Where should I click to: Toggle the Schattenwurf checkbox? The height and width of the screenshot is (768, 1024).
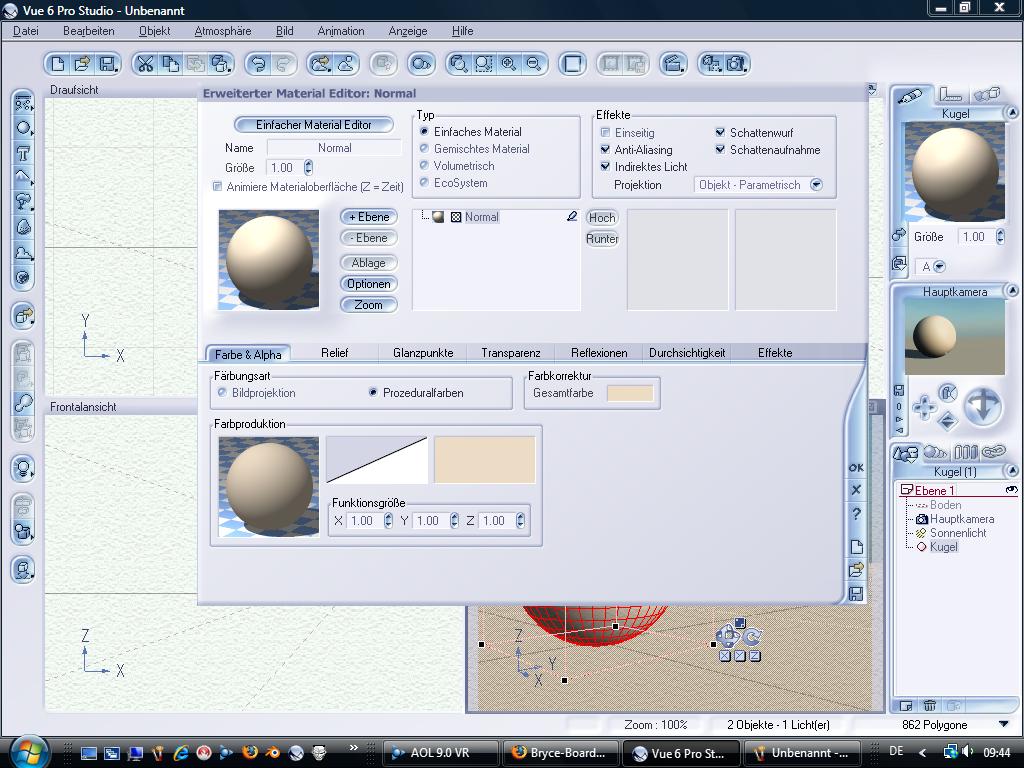(720, 132)
